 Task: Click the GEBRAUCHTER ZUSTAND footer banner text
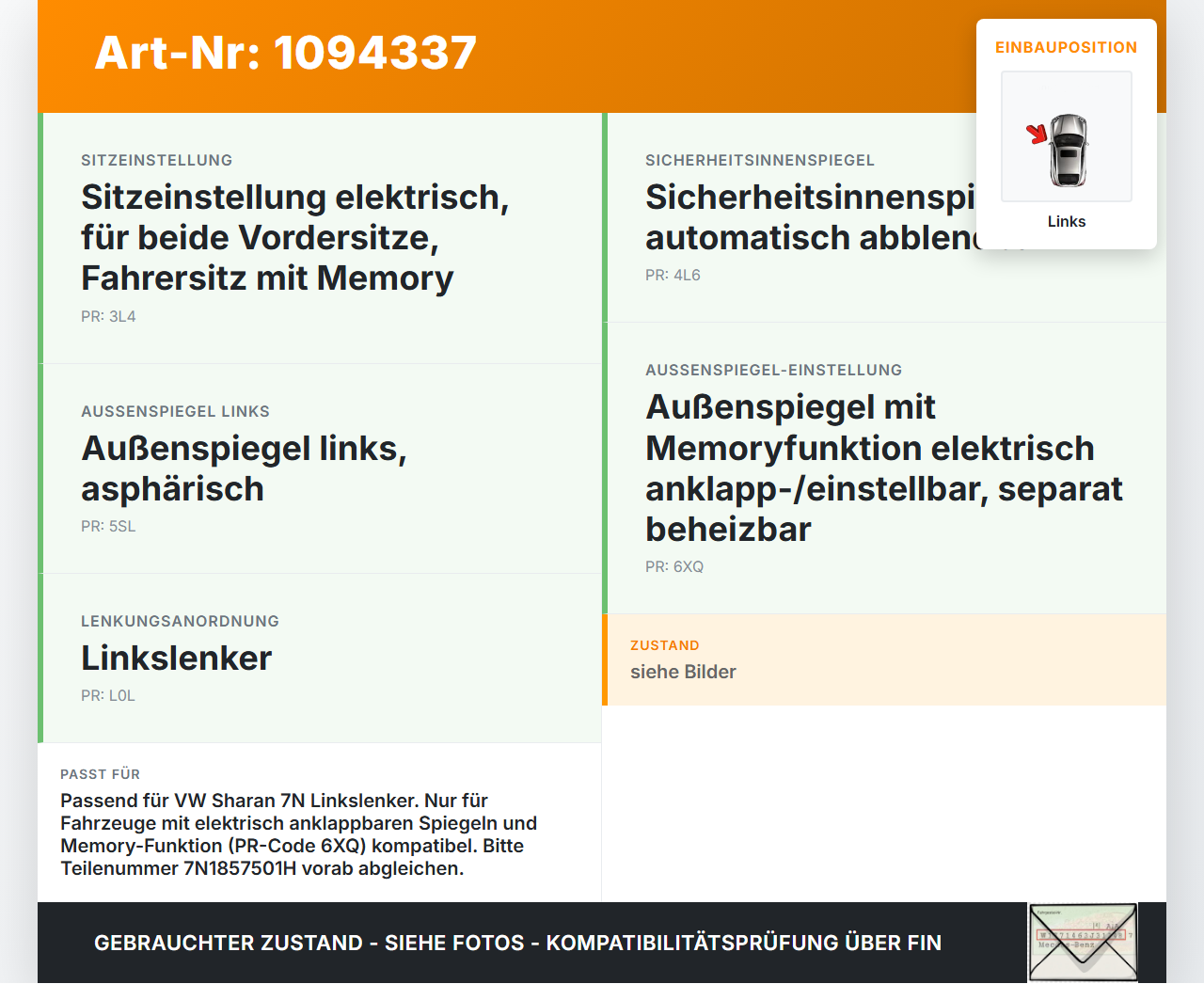517,943
